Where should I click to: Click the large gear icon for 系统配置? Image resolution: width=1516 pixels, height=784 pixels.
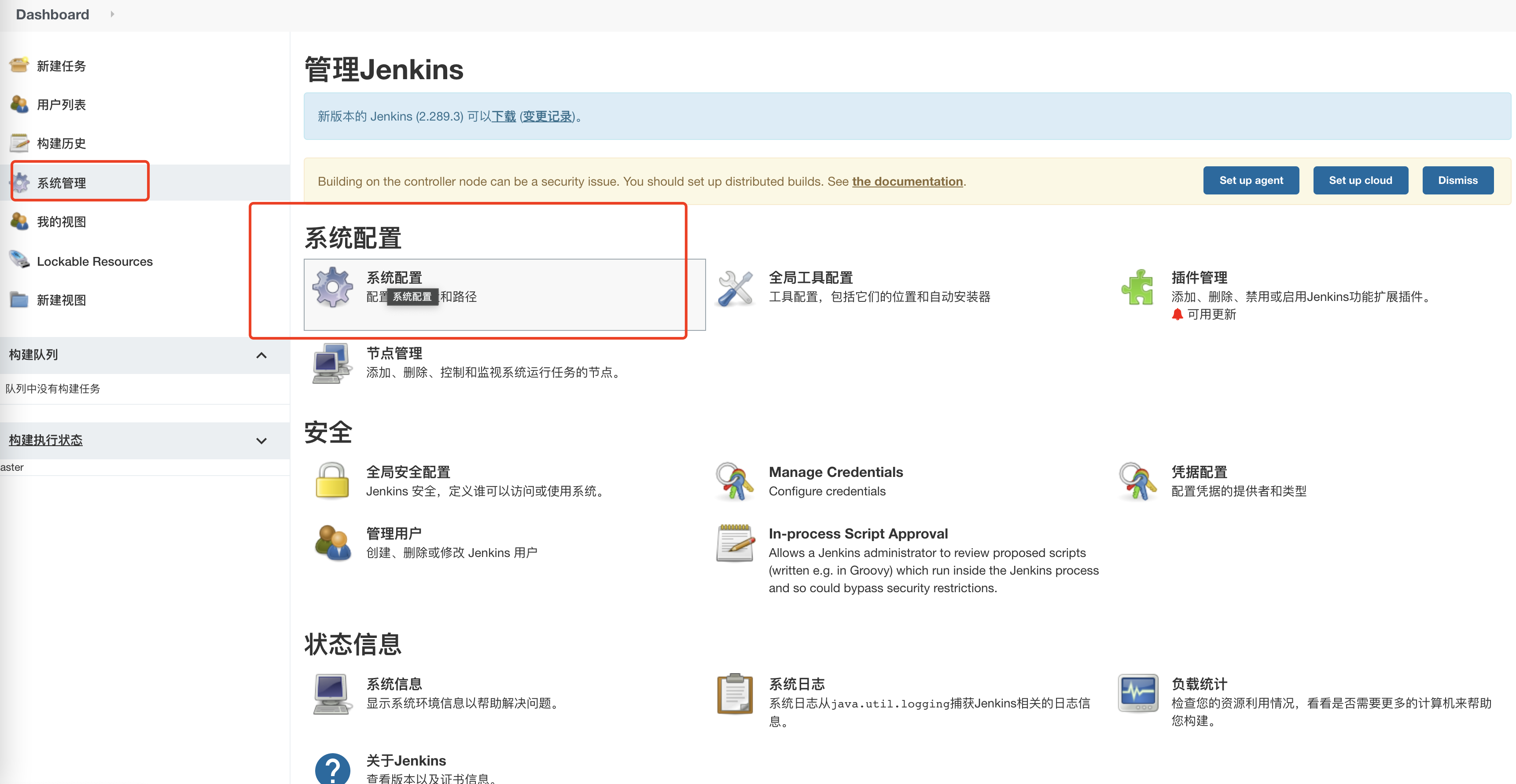point(332,287)
